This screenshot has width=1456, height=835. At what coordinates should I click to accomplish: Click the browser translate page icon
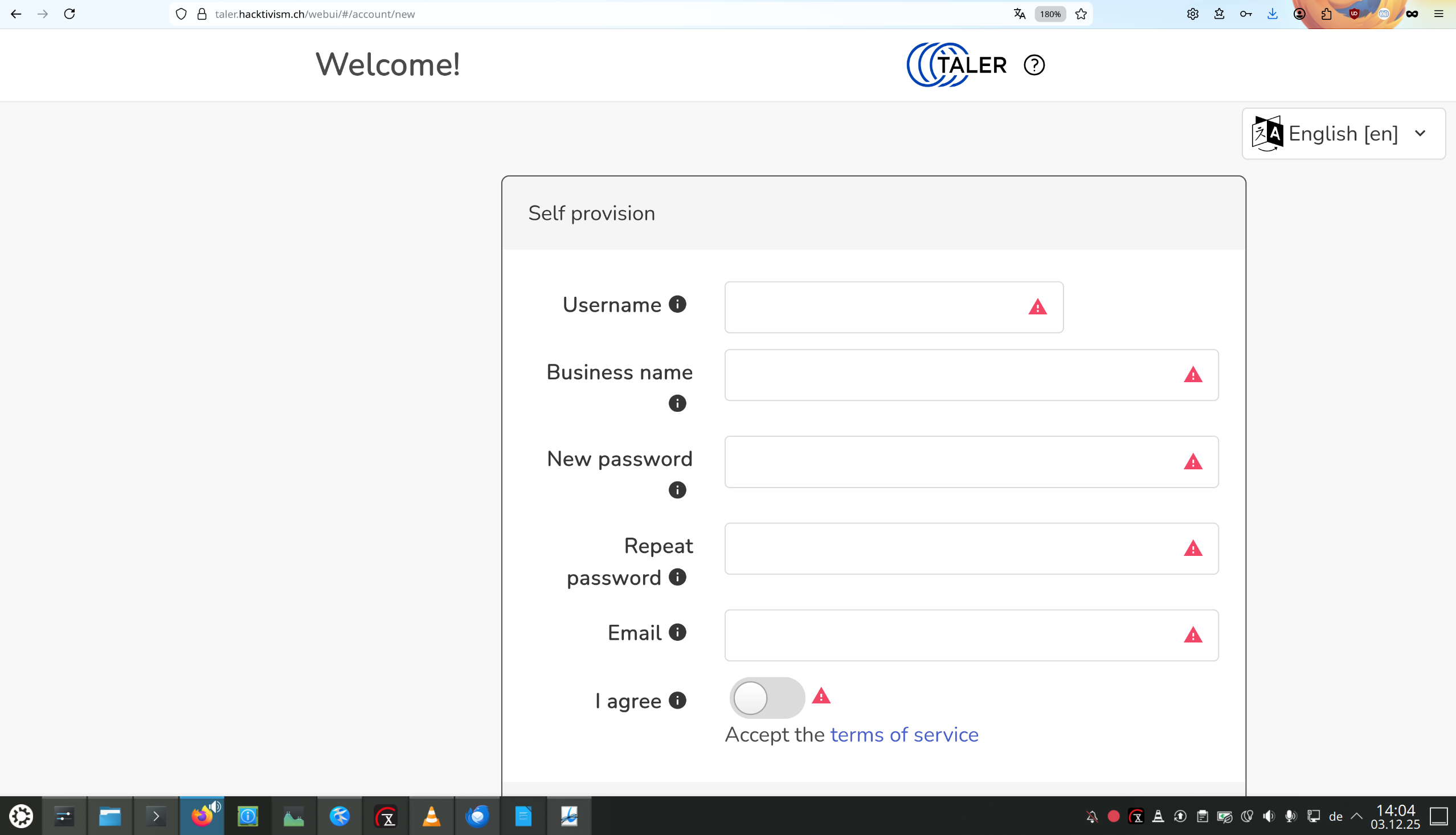[x=1019, y=14]
